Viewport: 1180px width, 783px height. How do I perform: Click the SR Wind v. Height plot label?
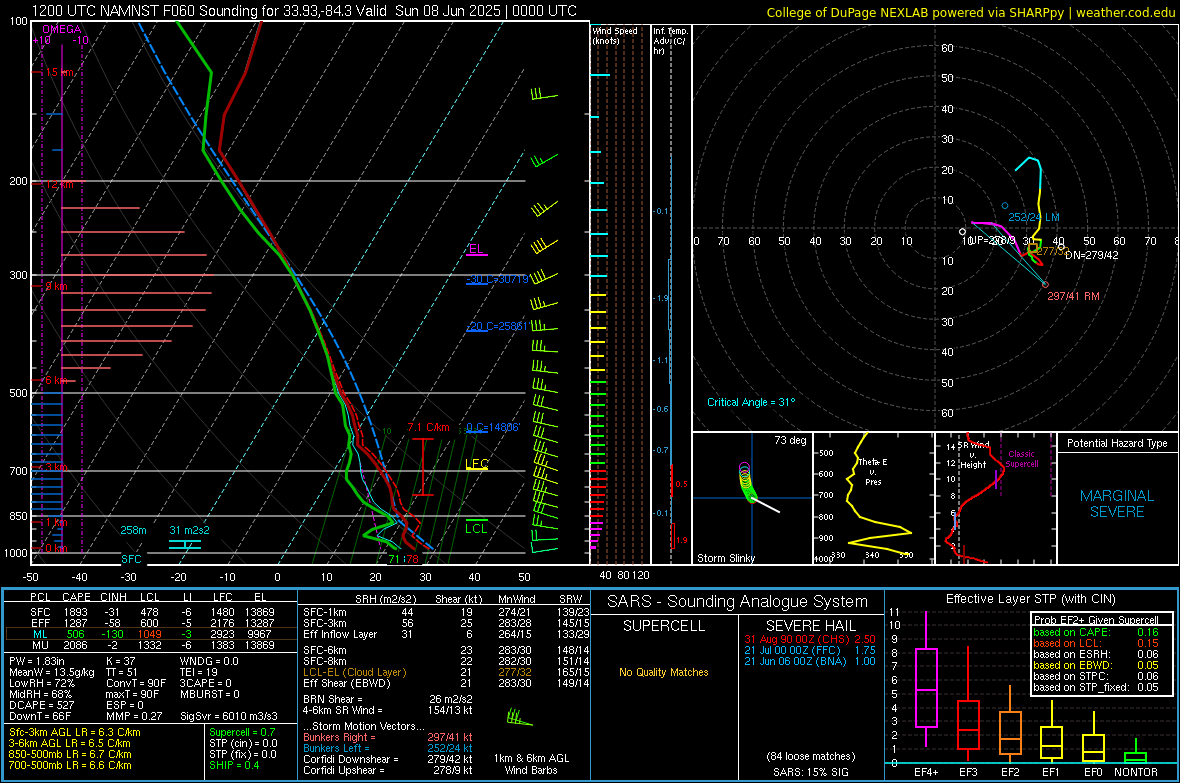973,455
